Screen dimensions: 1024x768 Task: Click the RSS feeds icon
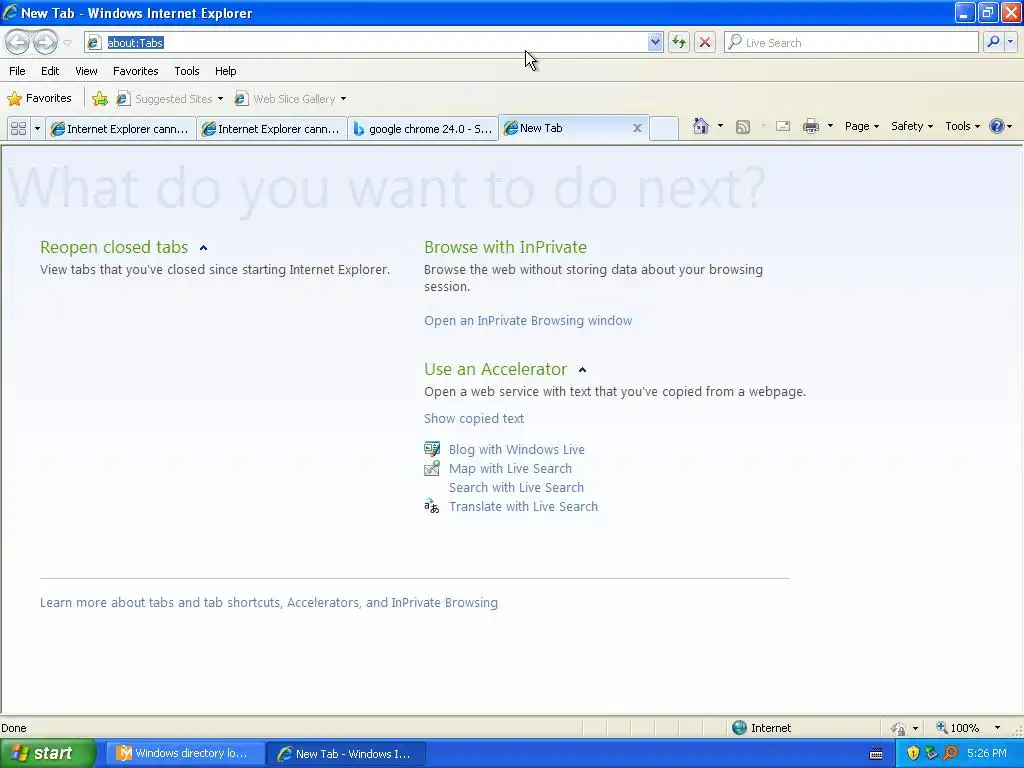(743, 127)
